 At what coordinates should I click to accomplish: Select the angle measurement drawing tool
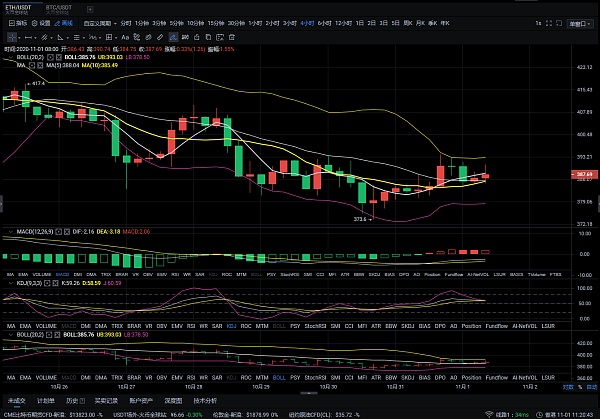click(x=60, y=37)
